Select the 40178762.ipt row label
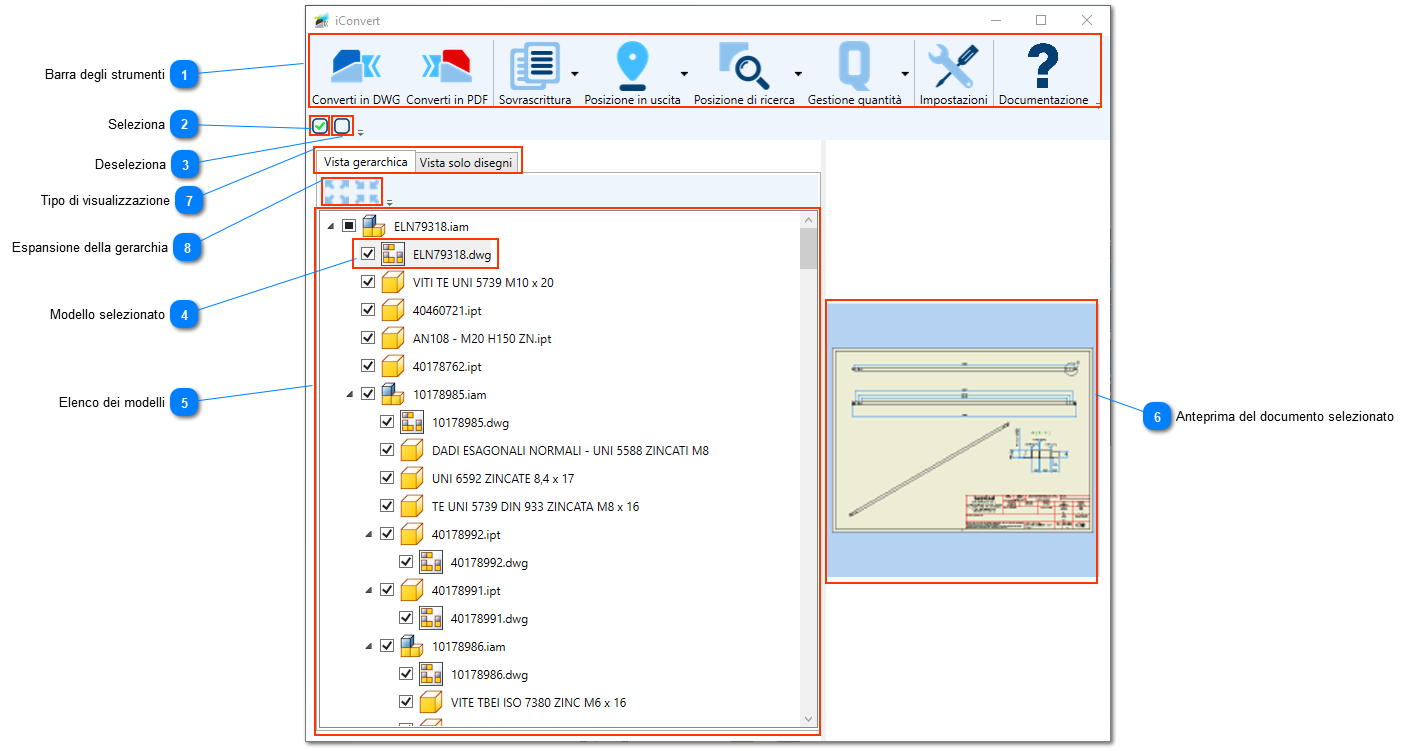Image resolution: width=1410 pixels, height=751 pixels. (447, 366)
